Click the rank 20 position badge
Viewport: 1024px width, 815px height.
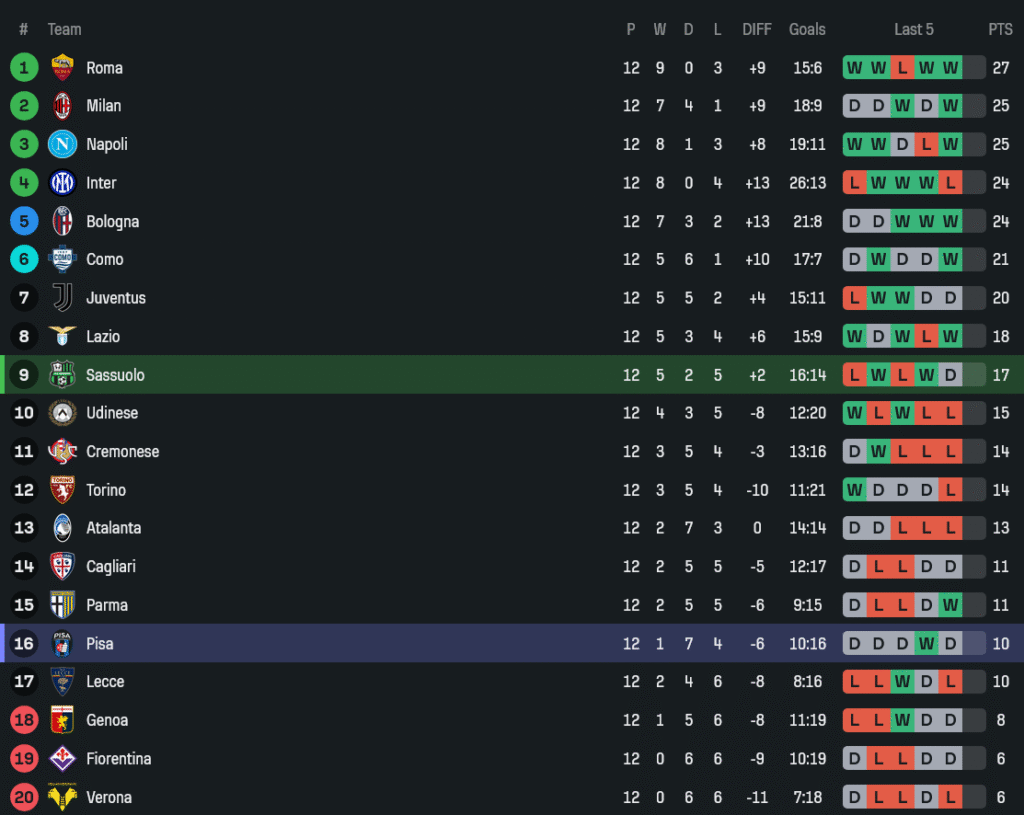tap(24, 797)
